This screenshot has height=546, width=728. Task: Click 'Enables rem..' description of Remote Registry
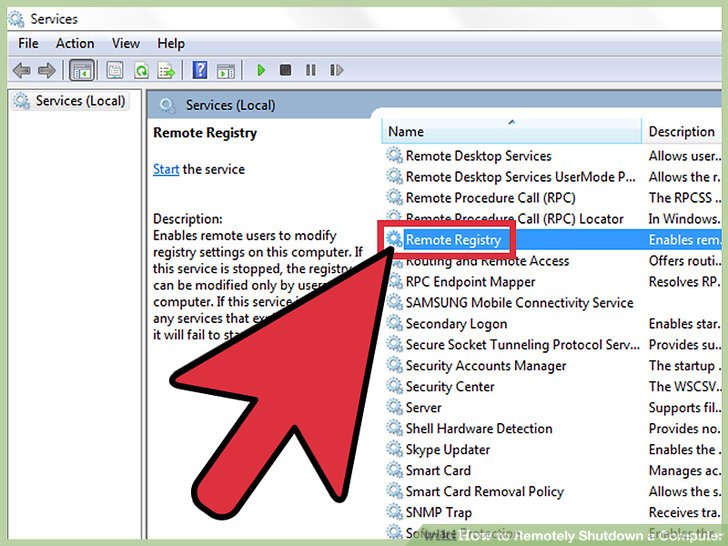click(x=684, y=240)
